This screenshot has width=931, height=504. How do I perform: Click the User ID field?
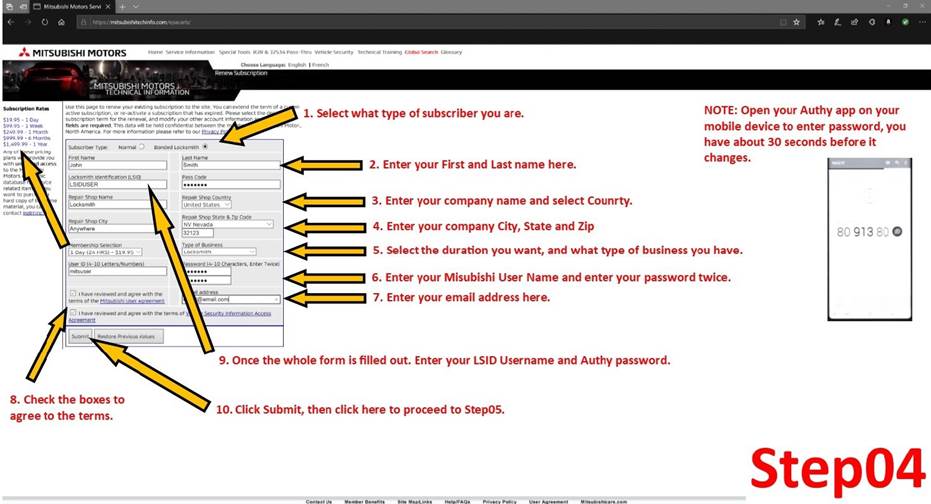118,271
